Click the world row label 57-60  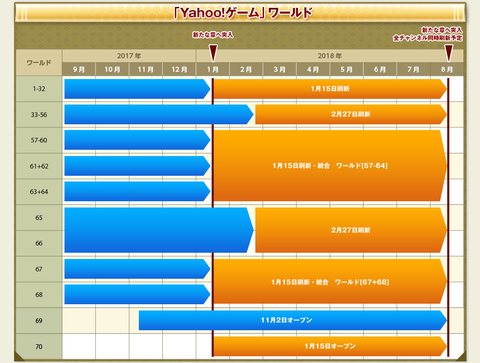(x=39, y=140)
